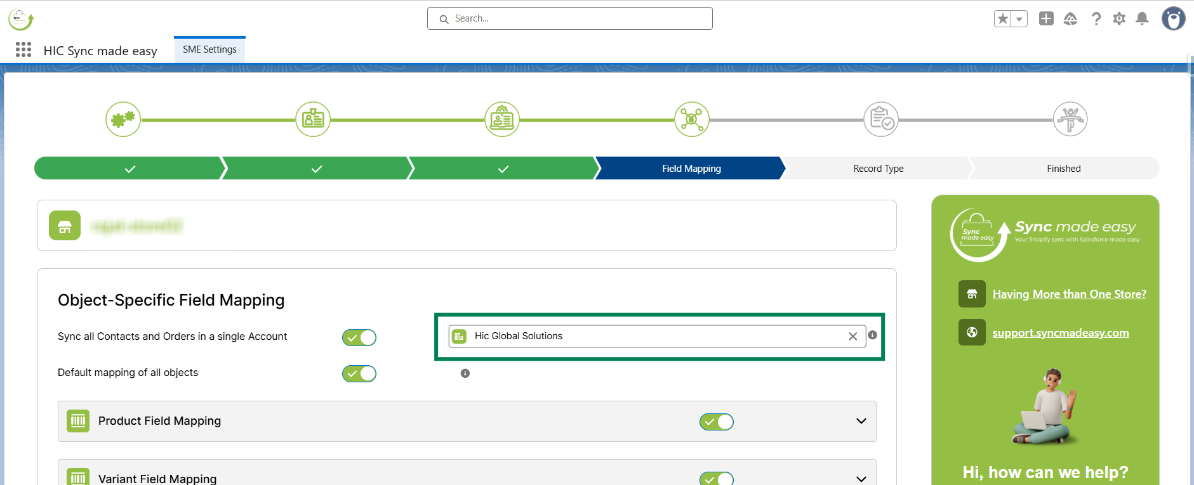The height and width of the screenshot is (485, 1194).
Task: Toggle the Product Field Mapping switch
Action: point(717,421)
